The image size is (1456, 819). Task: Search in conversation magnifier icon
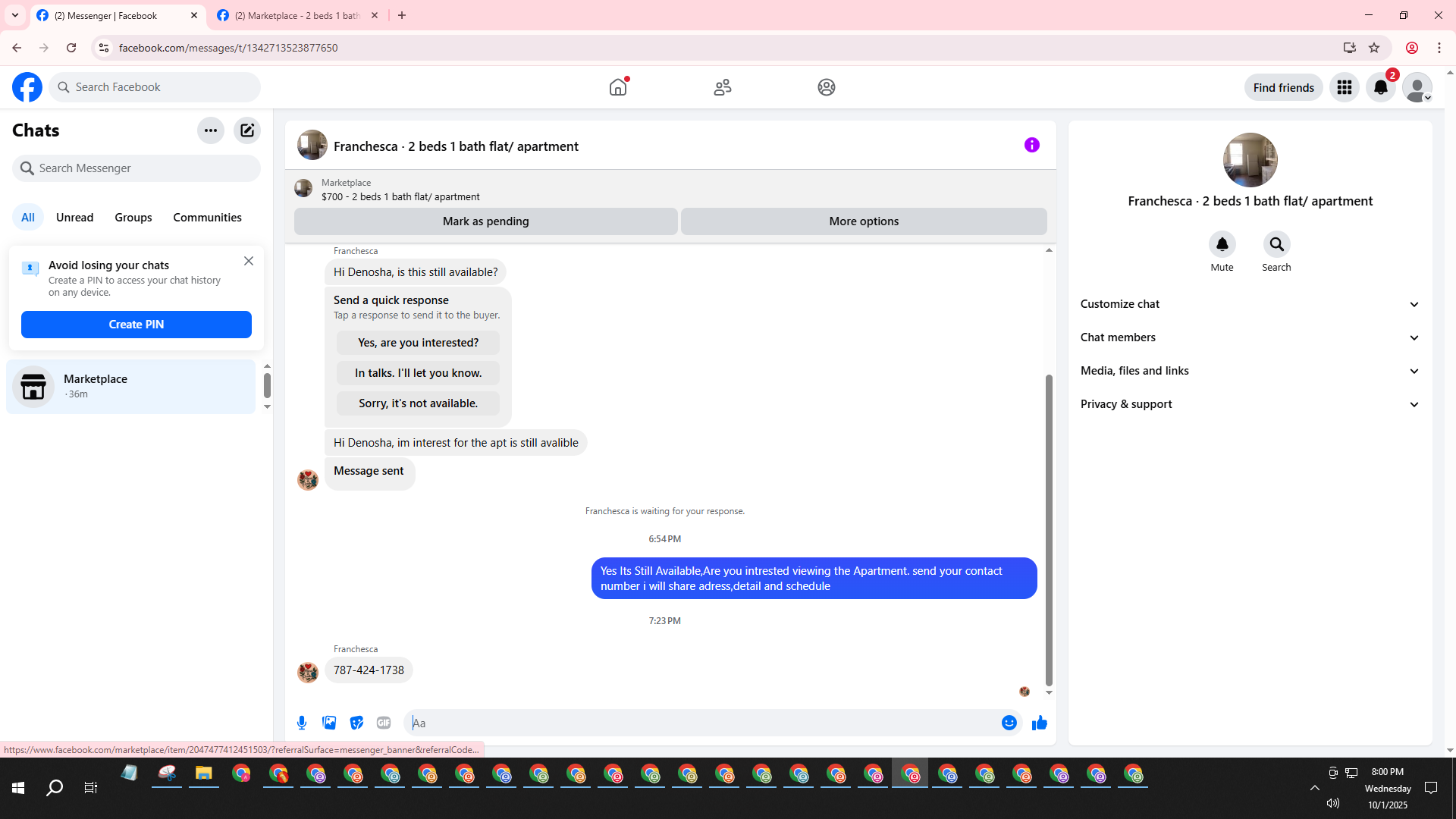pyautogui.click(x=1277, y=244)
